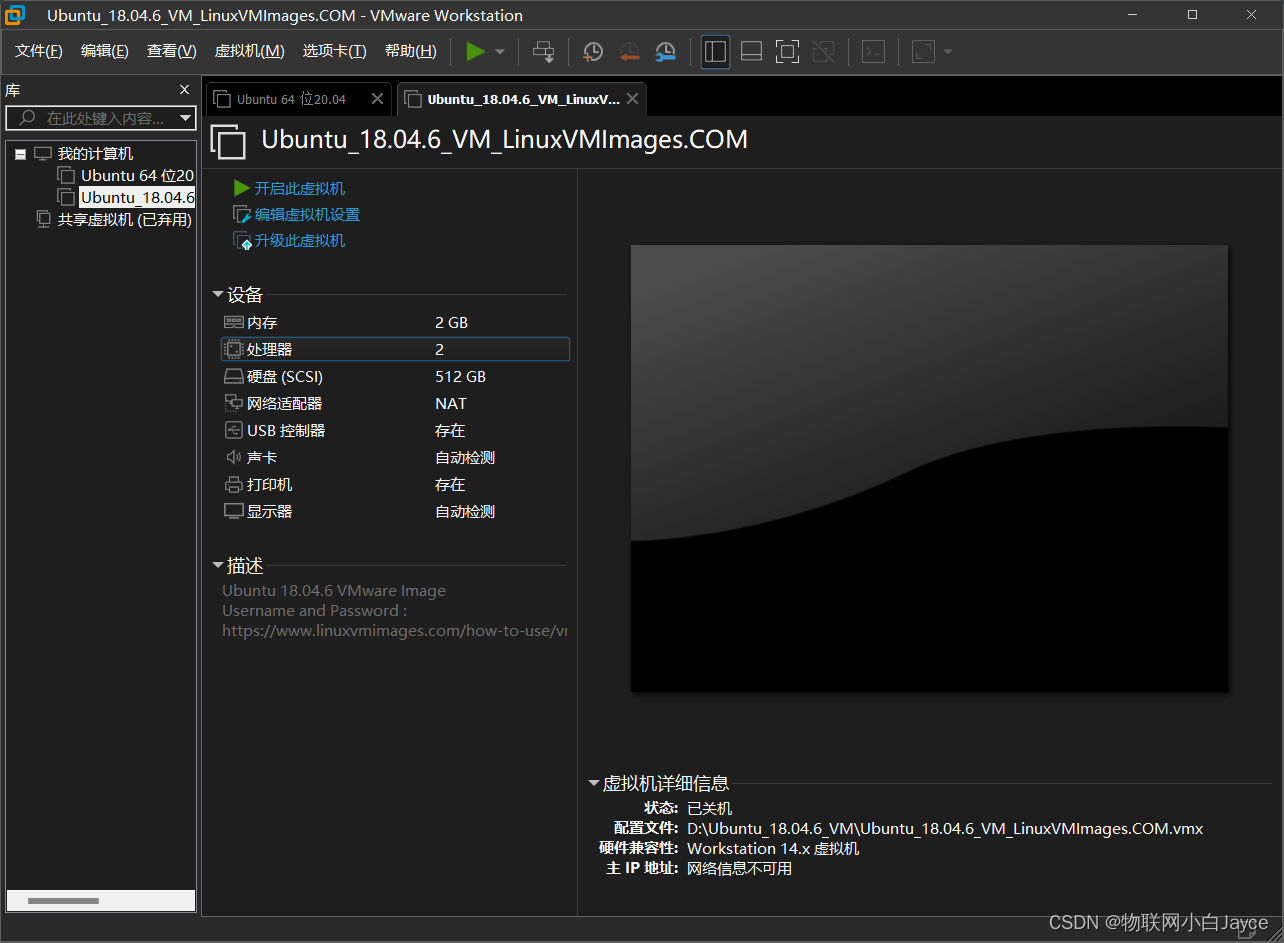
Task: Collapse the 描述 section
Action: (218, 566)
